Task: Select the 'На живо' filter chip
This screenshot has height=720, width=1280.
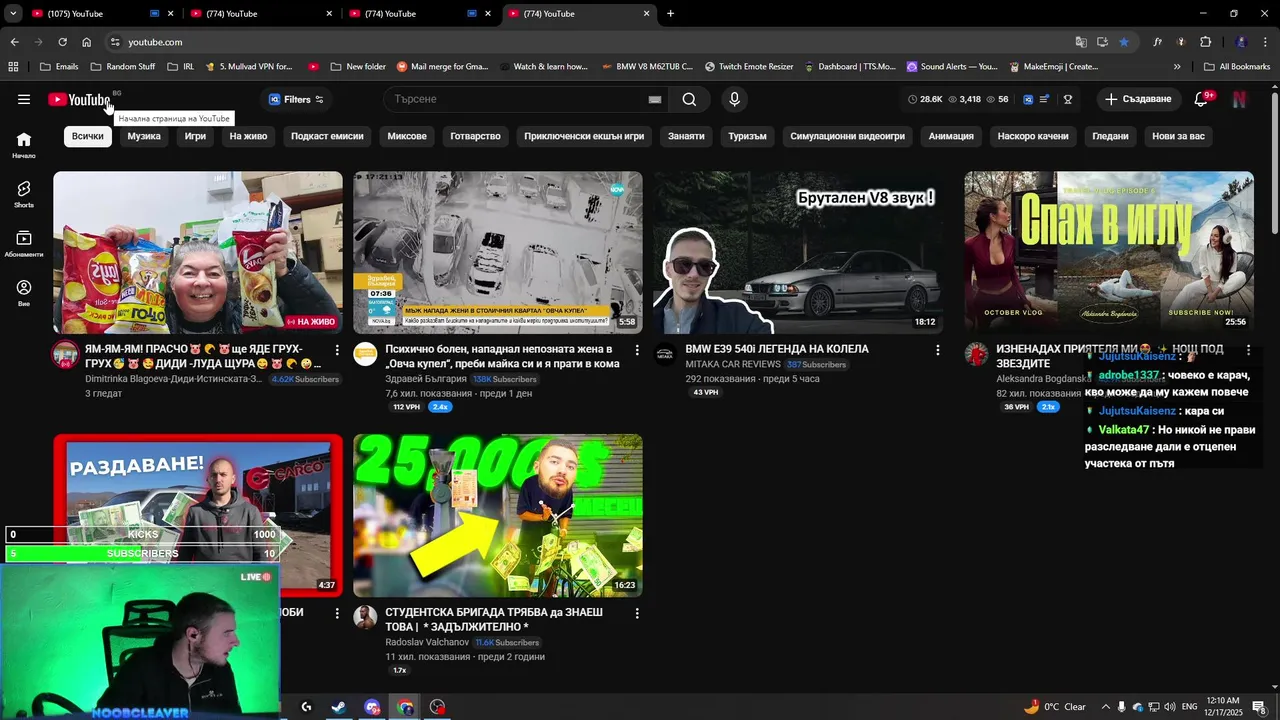Action: [x=248, y=136]
